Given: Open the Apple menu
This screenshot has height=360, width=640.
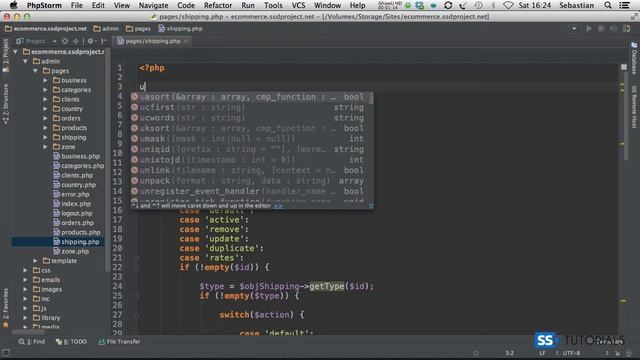Looking at the screenshot, I should point(13,5).
